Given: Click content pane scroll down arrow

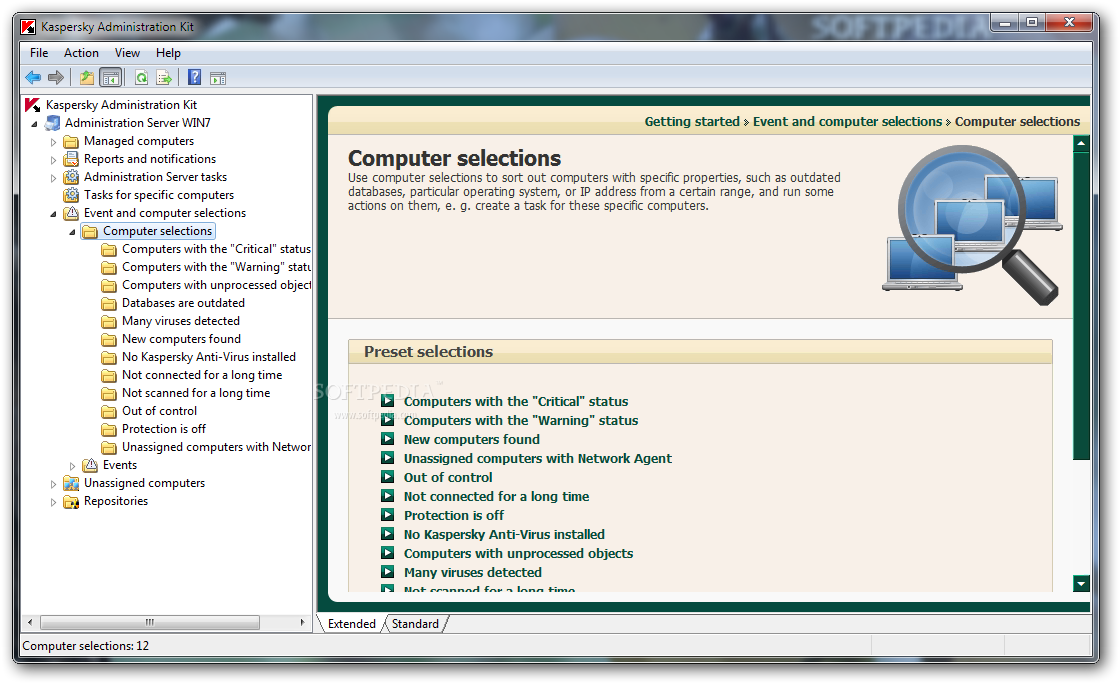Looking at the screenshot, I should click(1081, 584).
